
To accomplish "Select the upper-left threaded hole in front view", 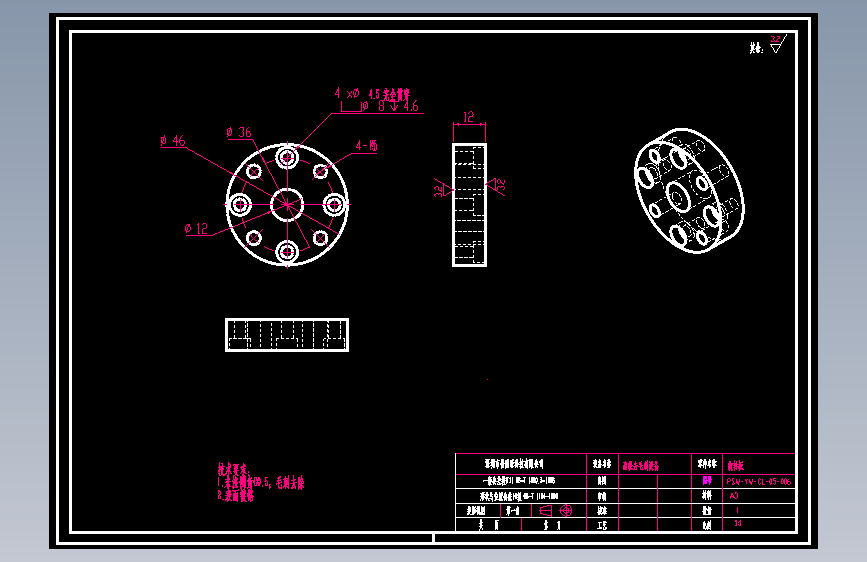I will [x=254, y=171].
